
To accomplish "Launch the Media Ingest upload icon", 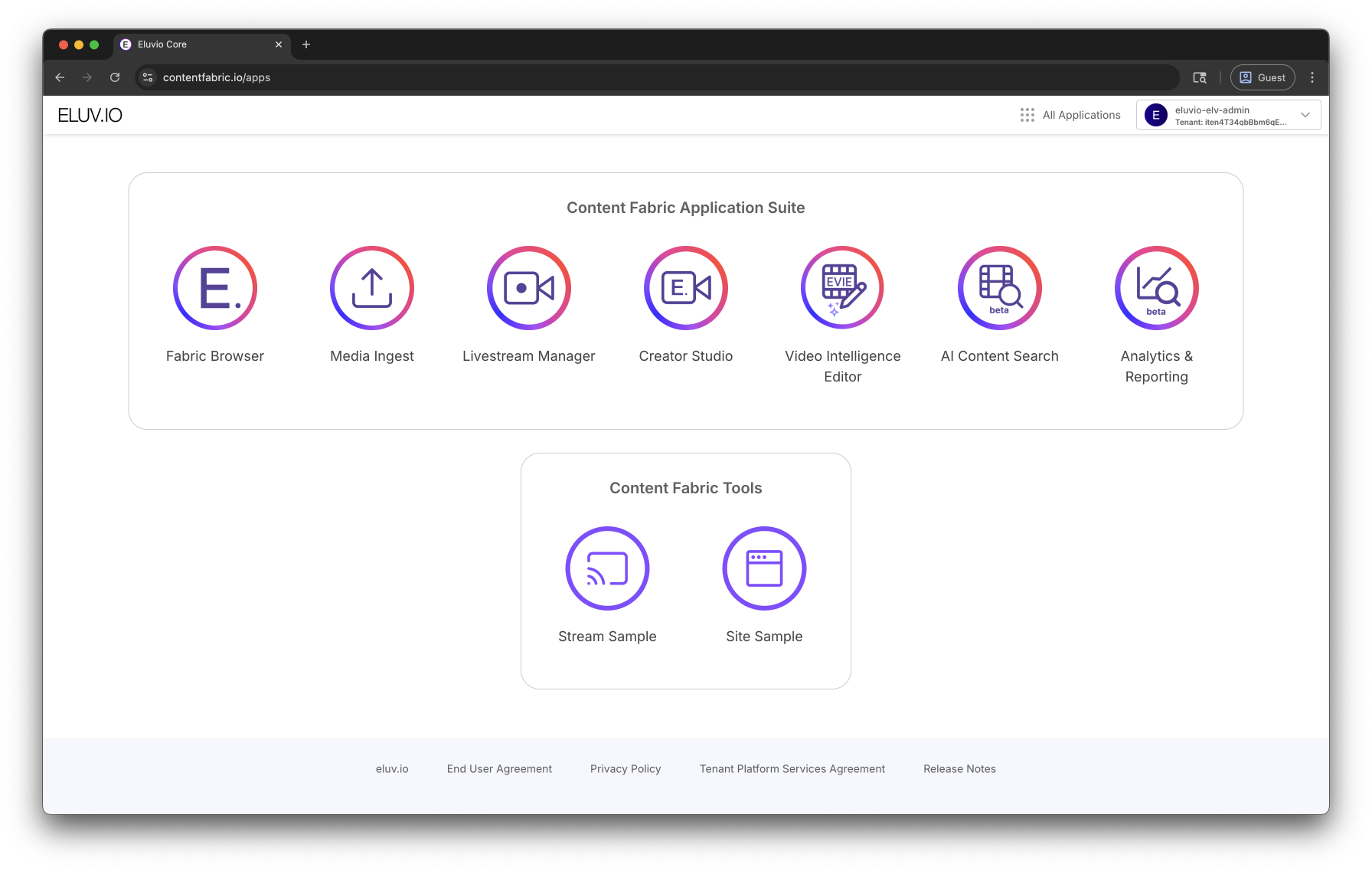I will click(x=372, y=288).
